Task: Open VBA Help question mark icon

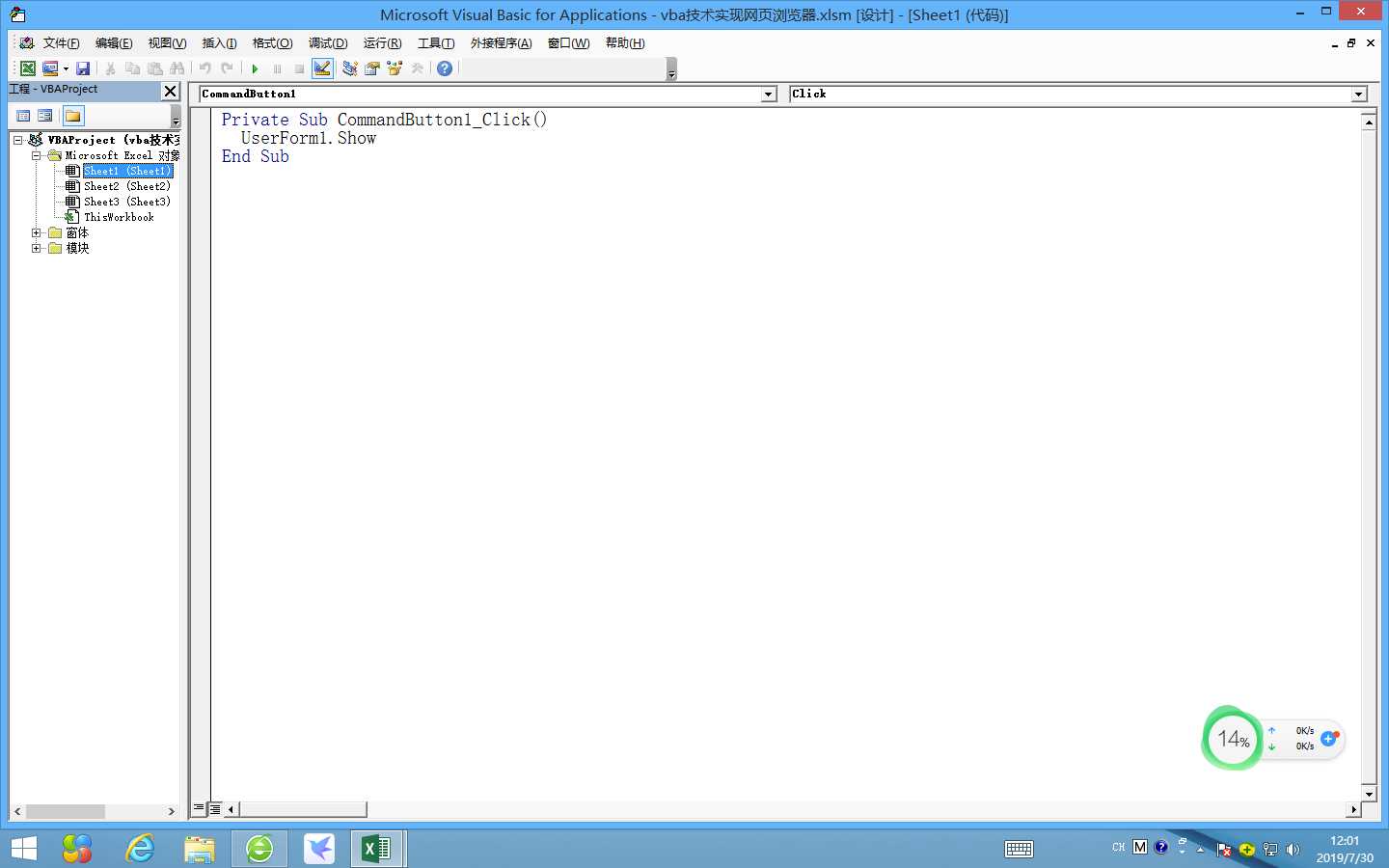Action: 445,68
